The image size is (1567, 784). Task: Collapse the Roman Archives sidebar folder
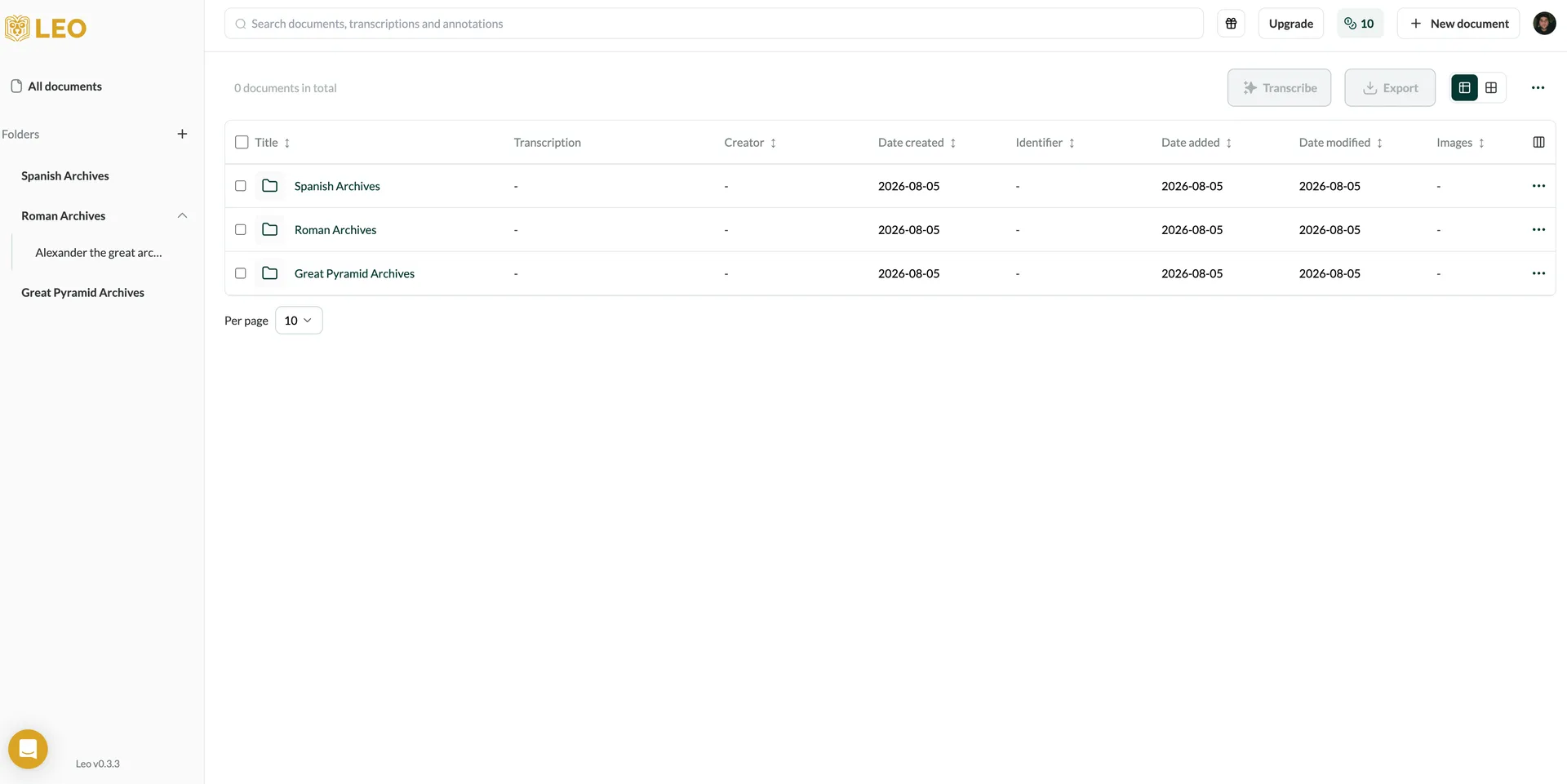[x=182, y=216]
